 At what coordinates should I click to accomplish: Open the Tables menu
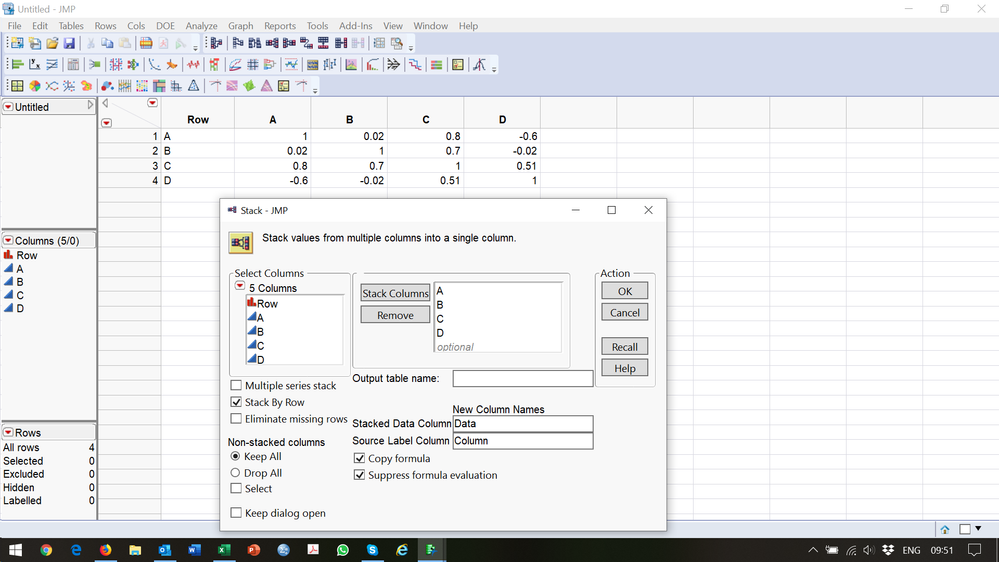point(71,25)
